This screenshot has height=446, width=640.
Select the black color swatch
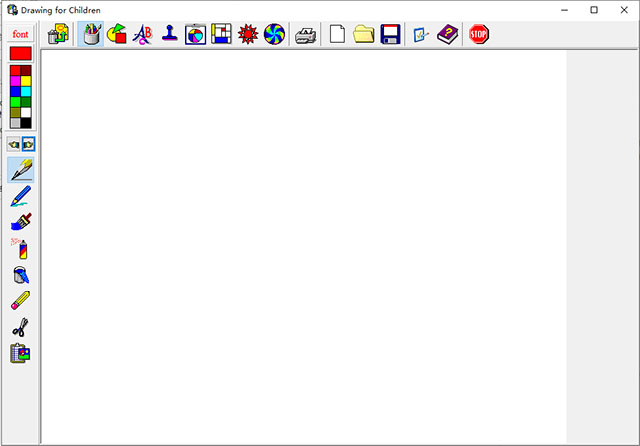pos(26,123)
